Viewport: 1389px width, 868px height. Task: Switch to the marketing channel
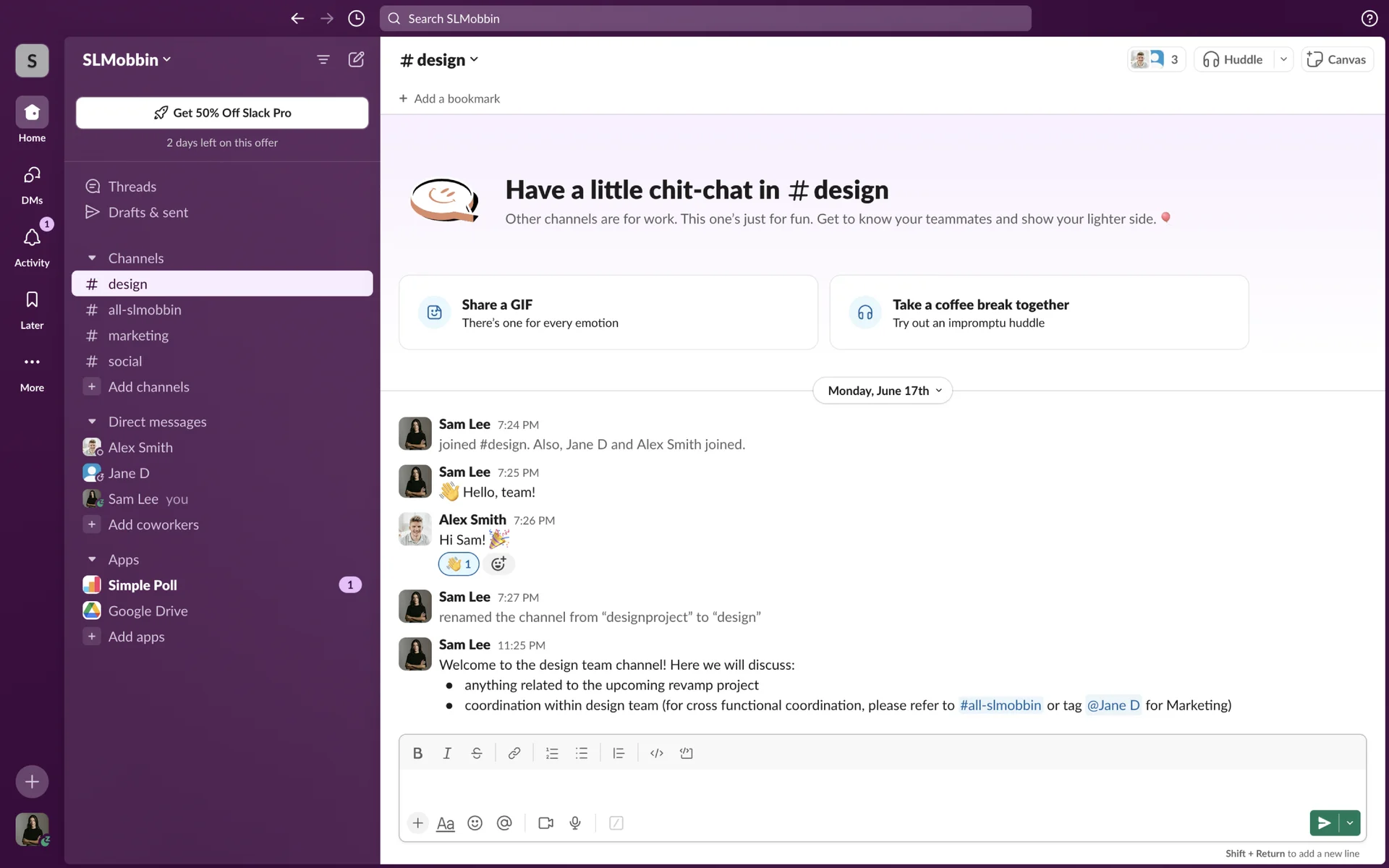(x=138, y=336)
